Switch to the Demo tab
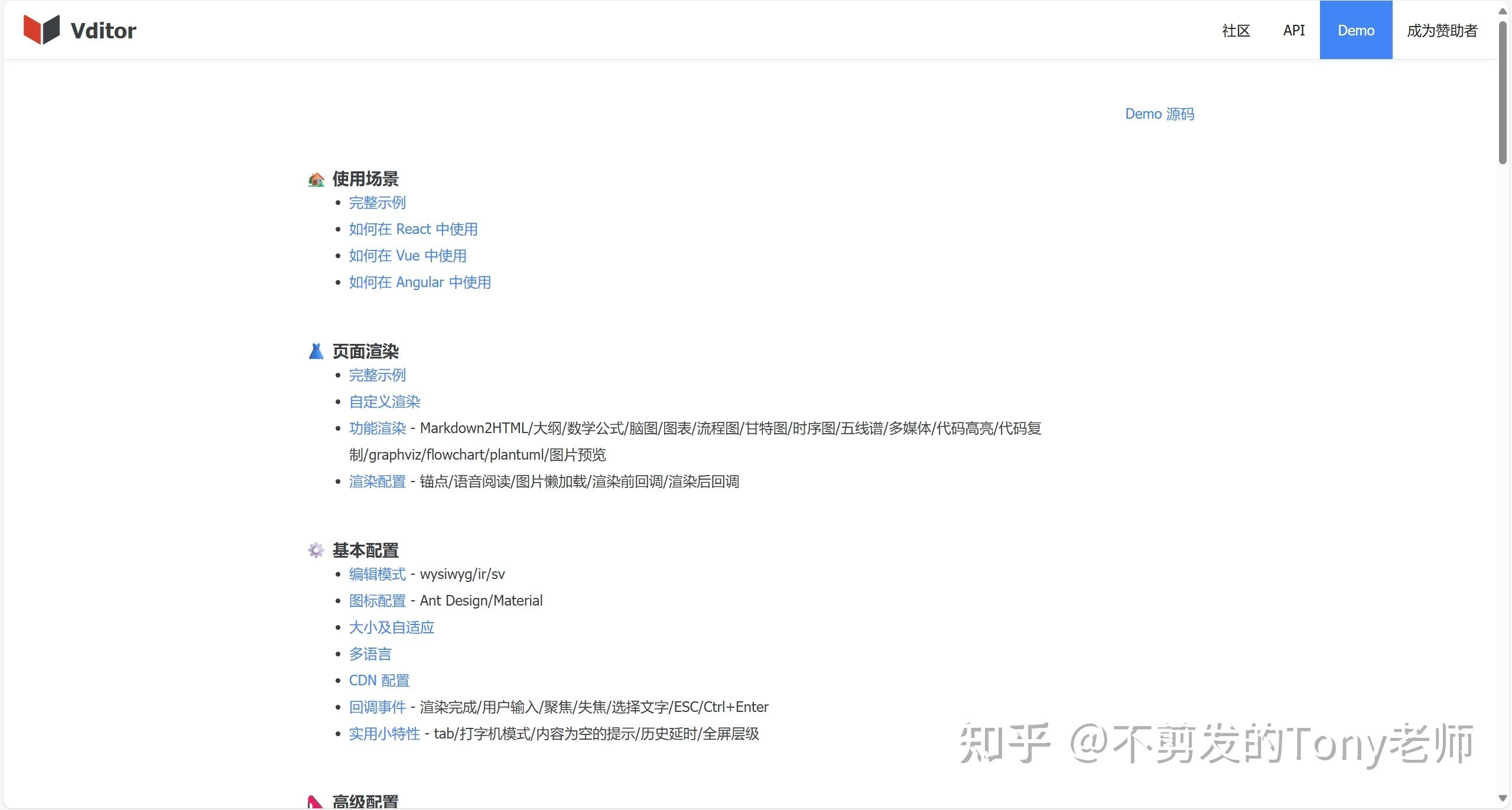The width and height of the screenshot is (1512, 810). 1355,30
